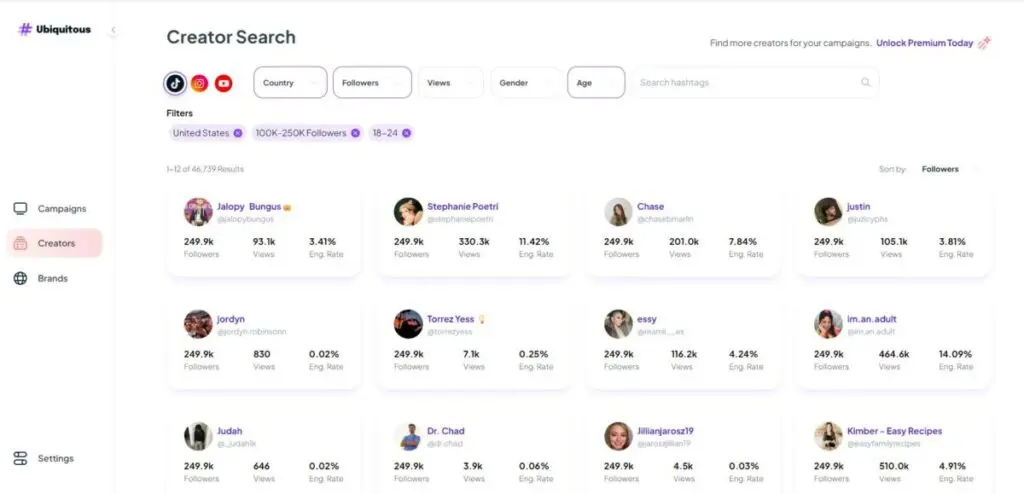Click the search magnifier icon
1024x494 pixels.
(865, 83)
